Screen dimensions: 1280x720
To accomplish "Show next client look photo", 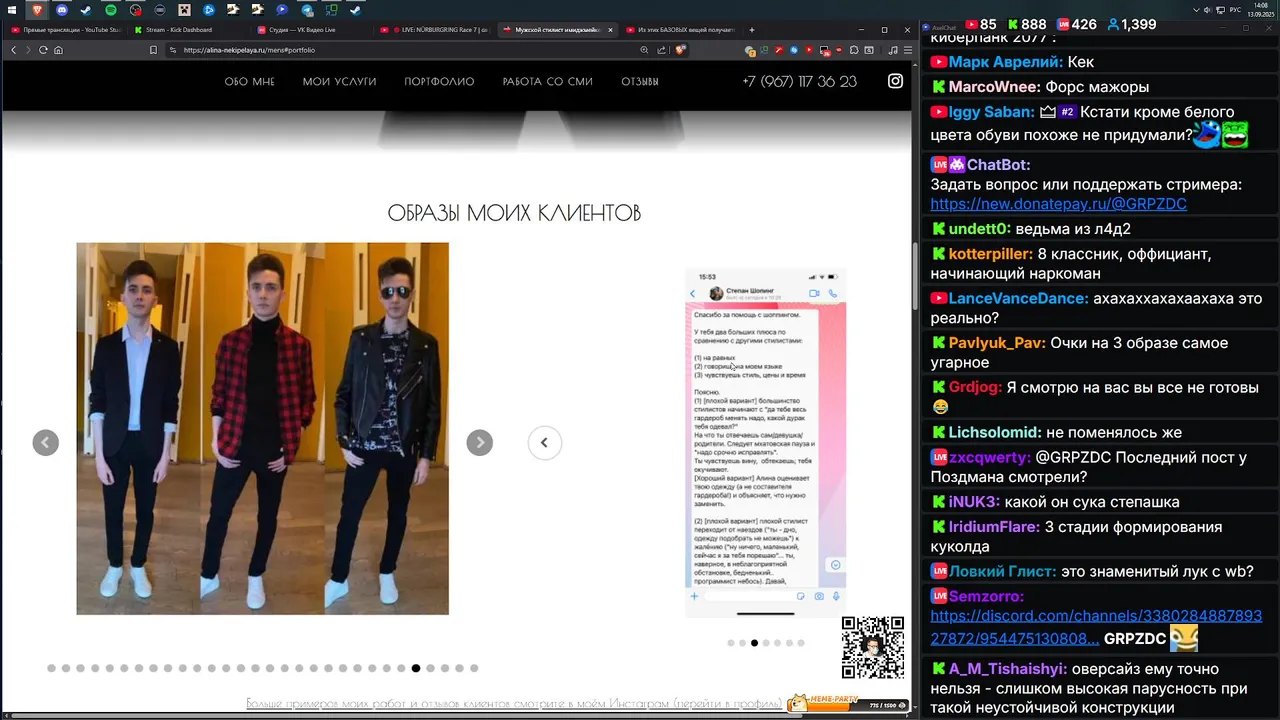I will [x=480, y=442].
